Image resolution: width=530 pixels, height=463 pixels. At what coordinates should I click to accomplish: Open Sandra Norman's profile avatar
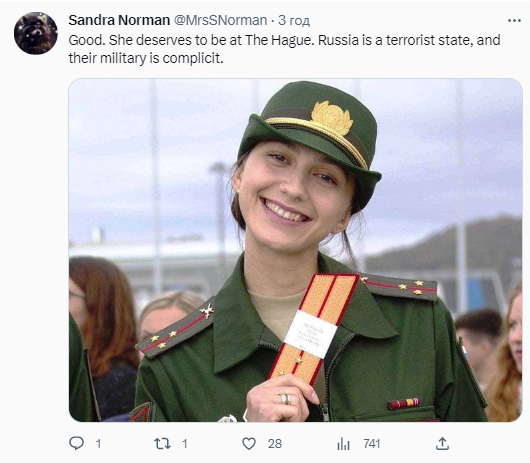tap(36, 33)
